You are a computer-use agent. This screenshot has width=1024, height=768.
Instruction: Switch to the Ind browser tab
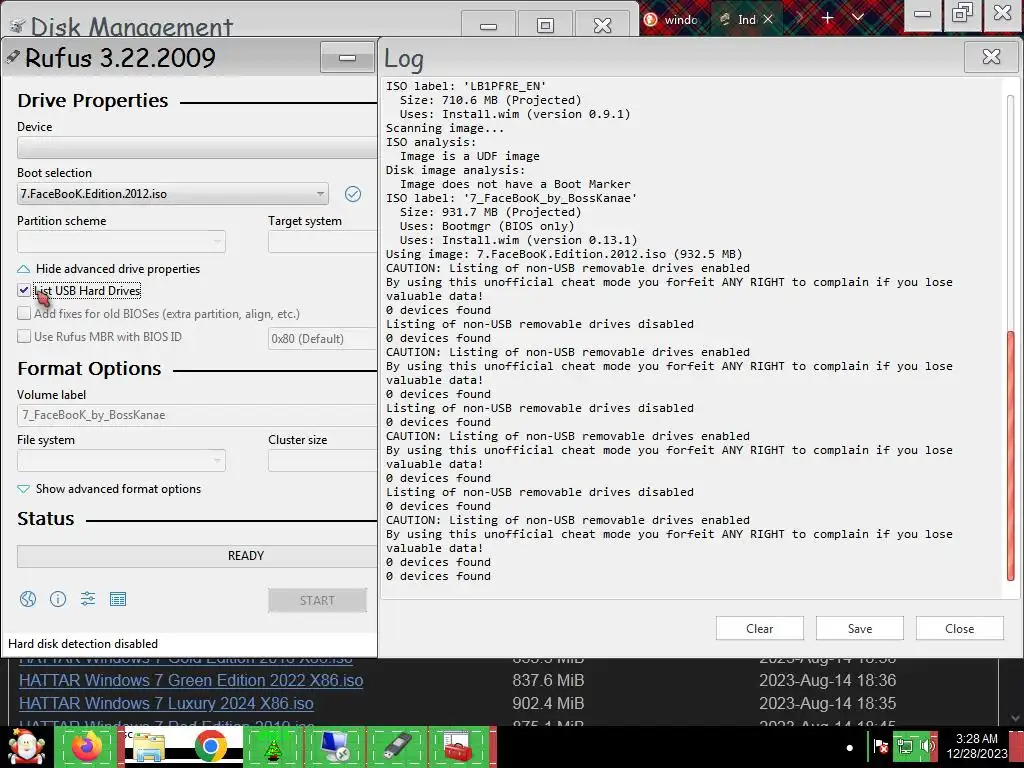tap(746, 20)
